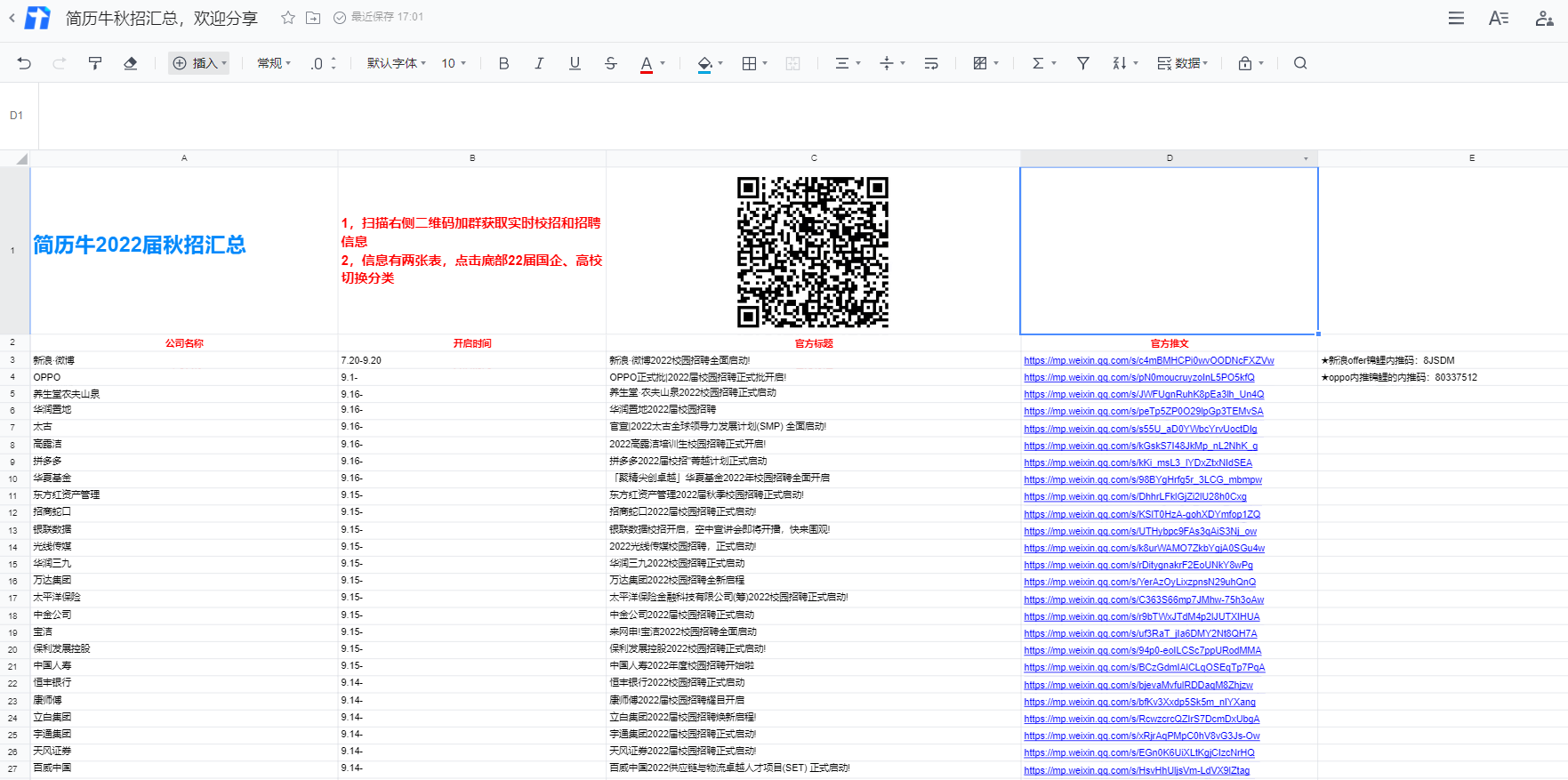Click the sum formula sigma icon

(x=1038, y=63)
